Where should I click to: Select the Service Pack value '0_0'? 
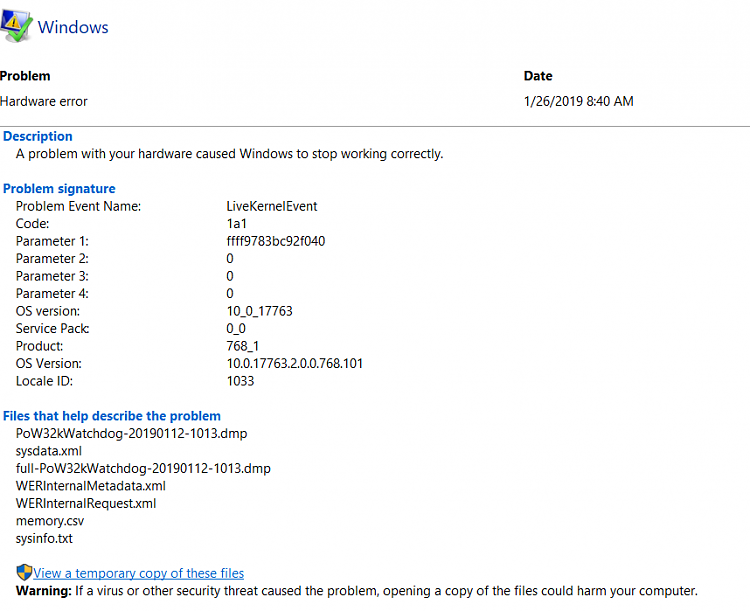pyautogui.click(x=236, y=329)
